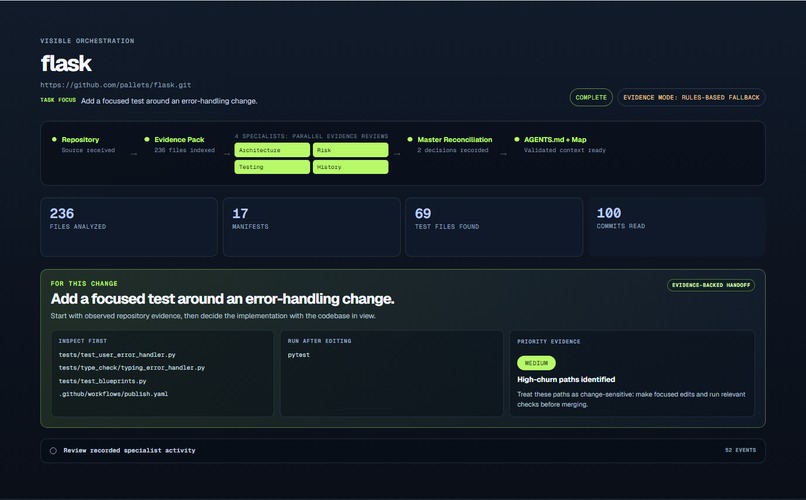
Task: Click tests/type_check/typing_error_handler.py path
Action: click(132, 367)
